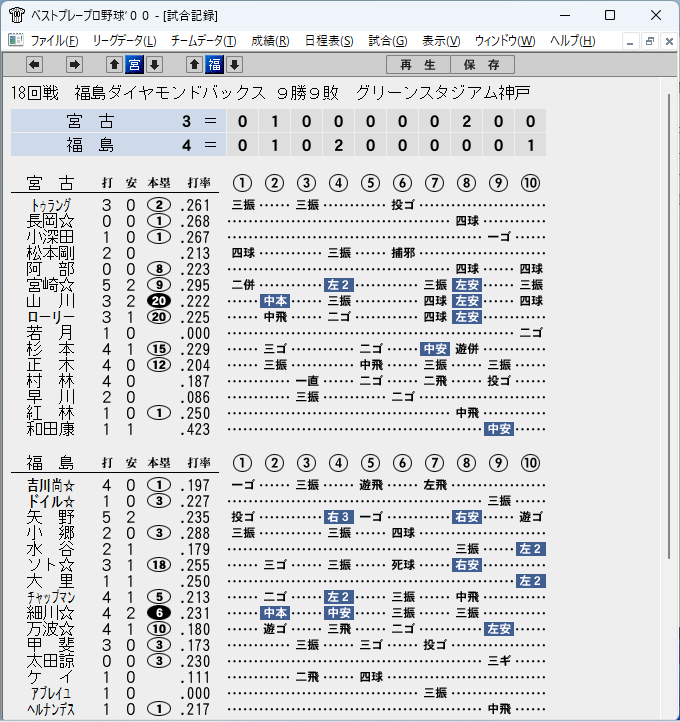The height and width of the screenshot is (722, 680).
Task: Click the 再生 replay button
Action: pyautogui.click(x=418, y=65)
